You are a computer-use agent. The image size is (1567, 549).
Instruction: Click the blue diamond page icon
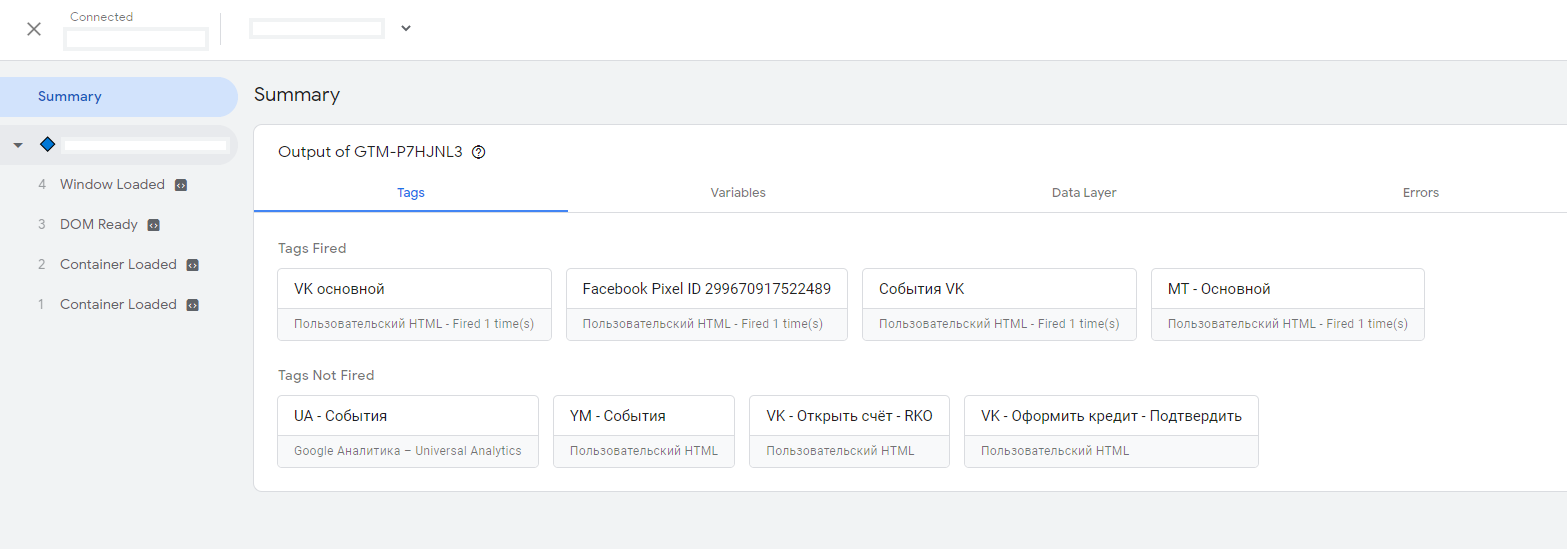point(47,145)
